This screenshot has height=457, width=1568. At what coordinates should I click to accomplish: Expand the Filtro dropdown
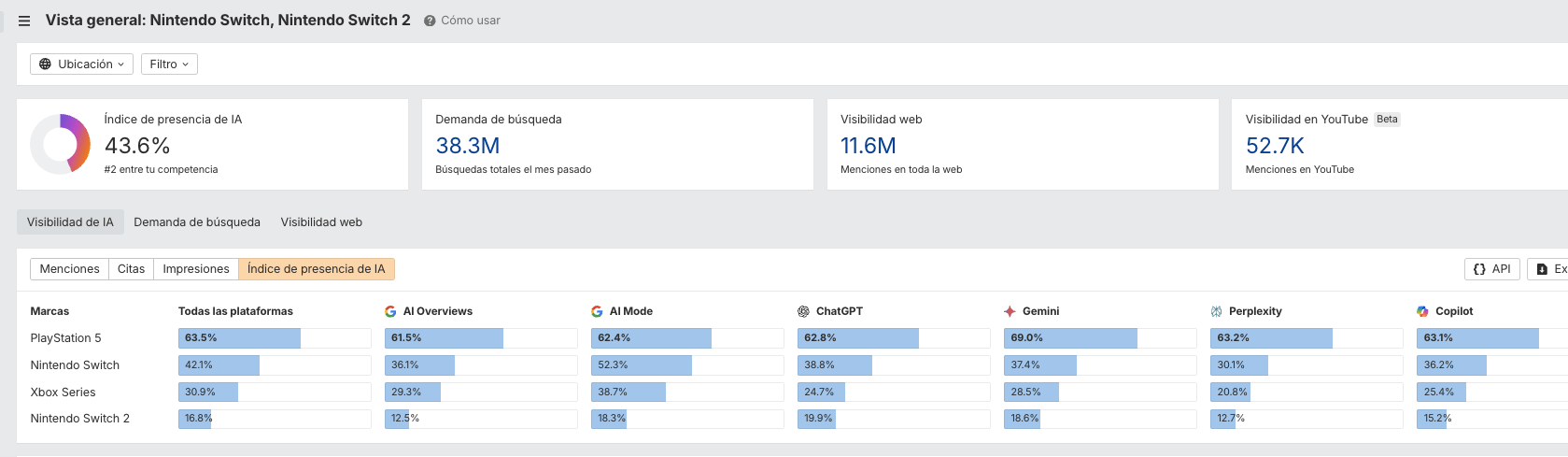pyautogui.click(x=169, y=64)
